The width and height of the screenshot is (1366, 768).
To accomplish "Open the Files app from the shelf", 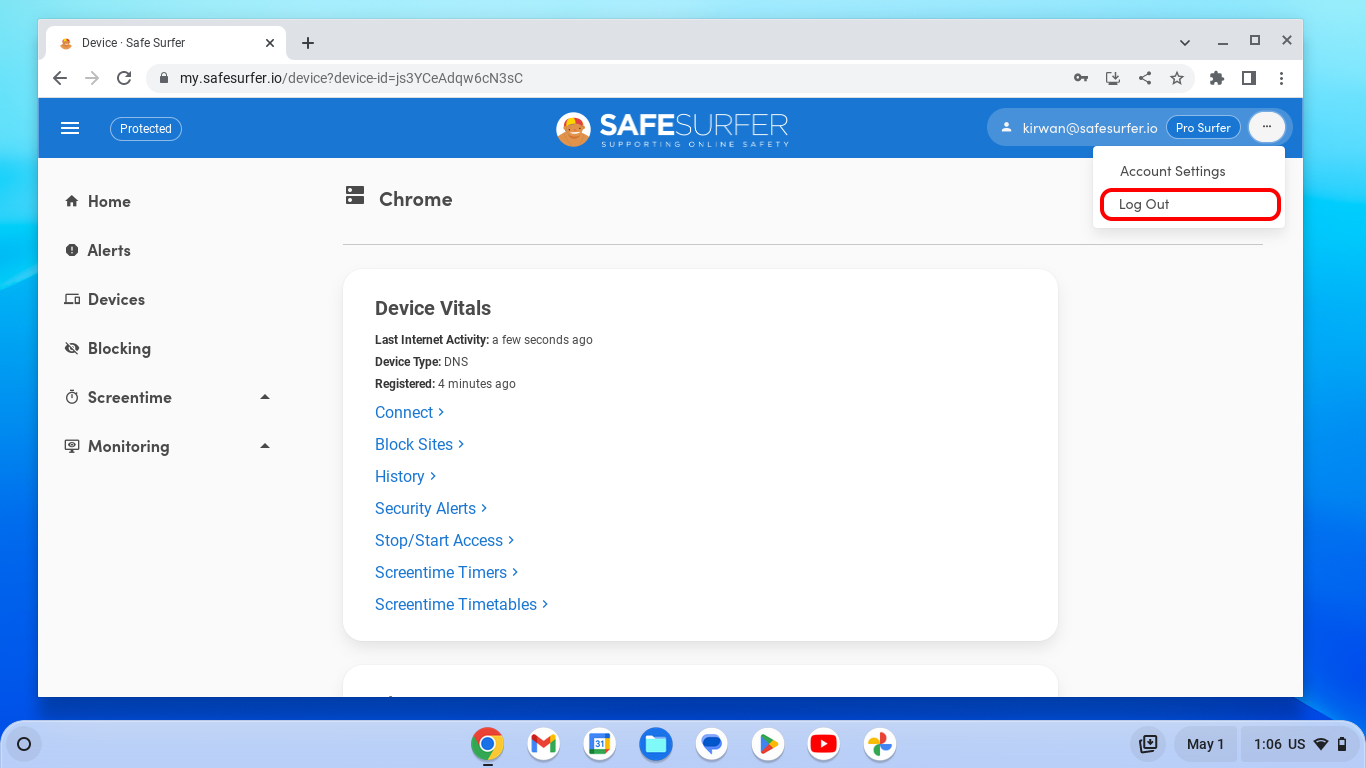I will [x=656, y=744].
